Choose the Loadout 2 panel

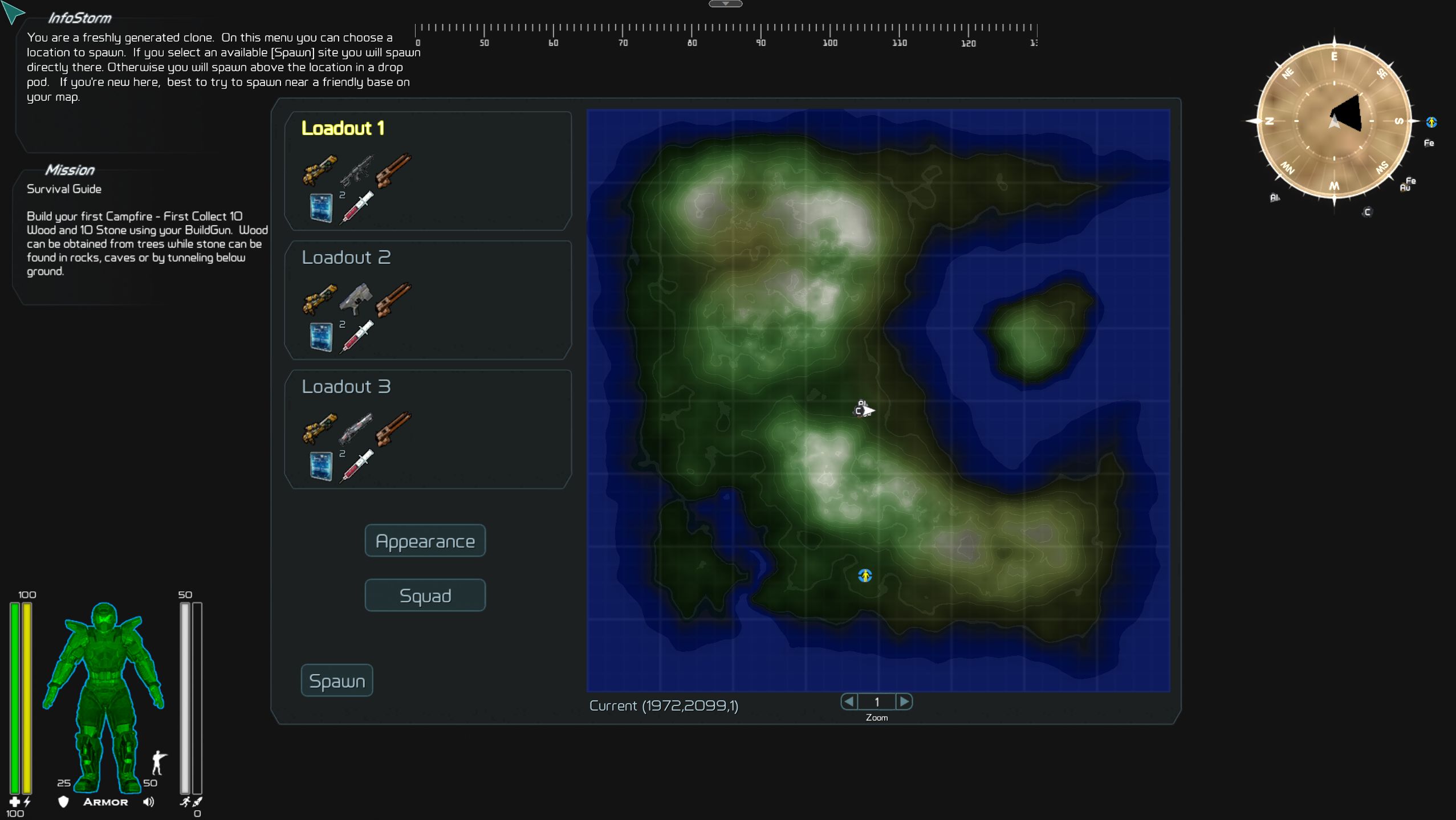428,300
